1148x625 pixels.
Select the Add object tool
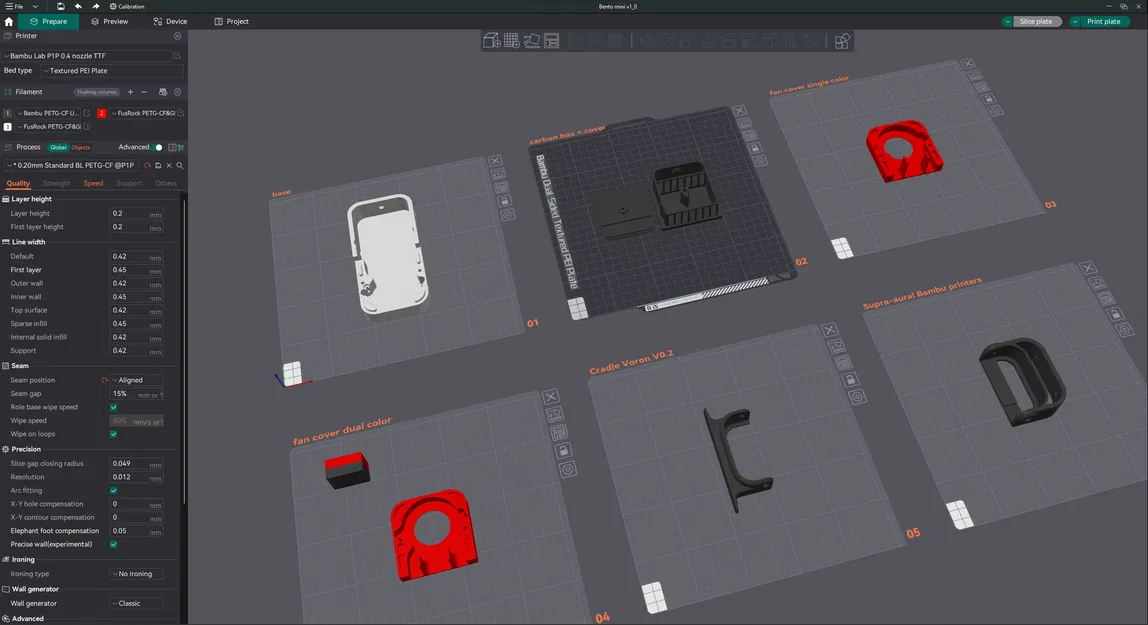point(490,41)
